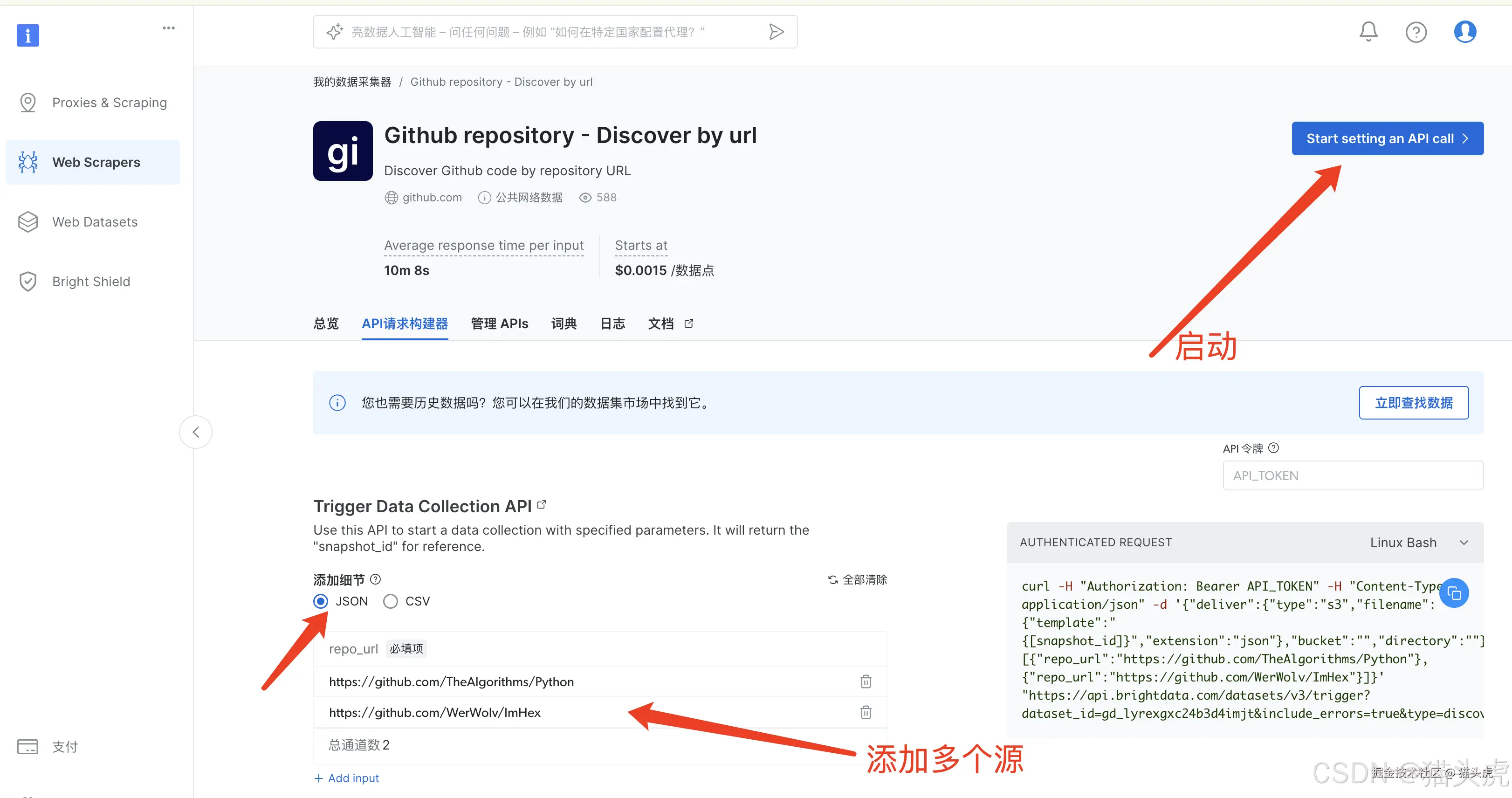Open the sidebar more options menu

pos(168,28)
